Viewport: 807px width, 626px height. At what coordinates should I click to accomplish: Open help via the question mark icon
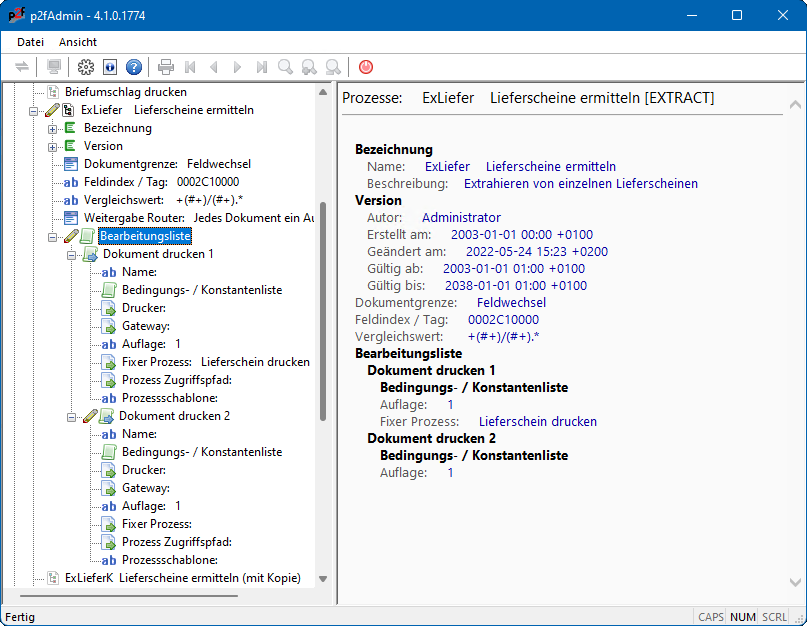click(x=134, y=67)
